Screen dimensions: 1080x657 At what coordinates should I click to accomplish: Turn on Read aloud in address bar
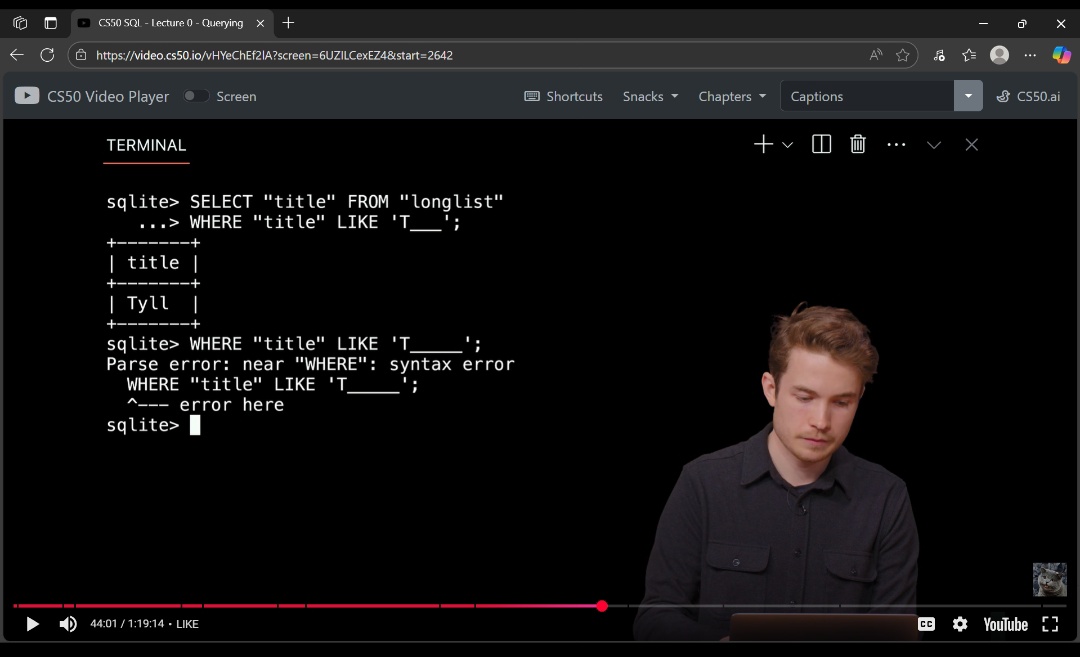click(875, 55)
